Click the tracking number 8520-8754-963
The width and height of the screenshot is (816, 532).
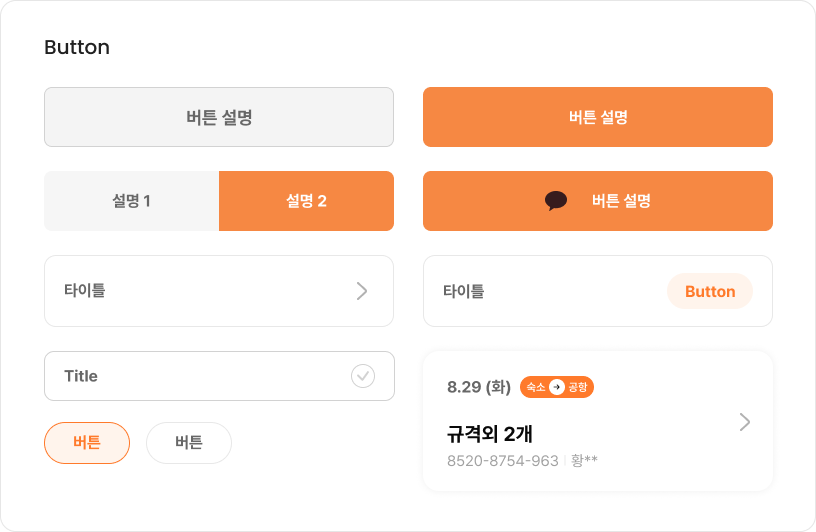pyautogui.click(x=502, y=461)
